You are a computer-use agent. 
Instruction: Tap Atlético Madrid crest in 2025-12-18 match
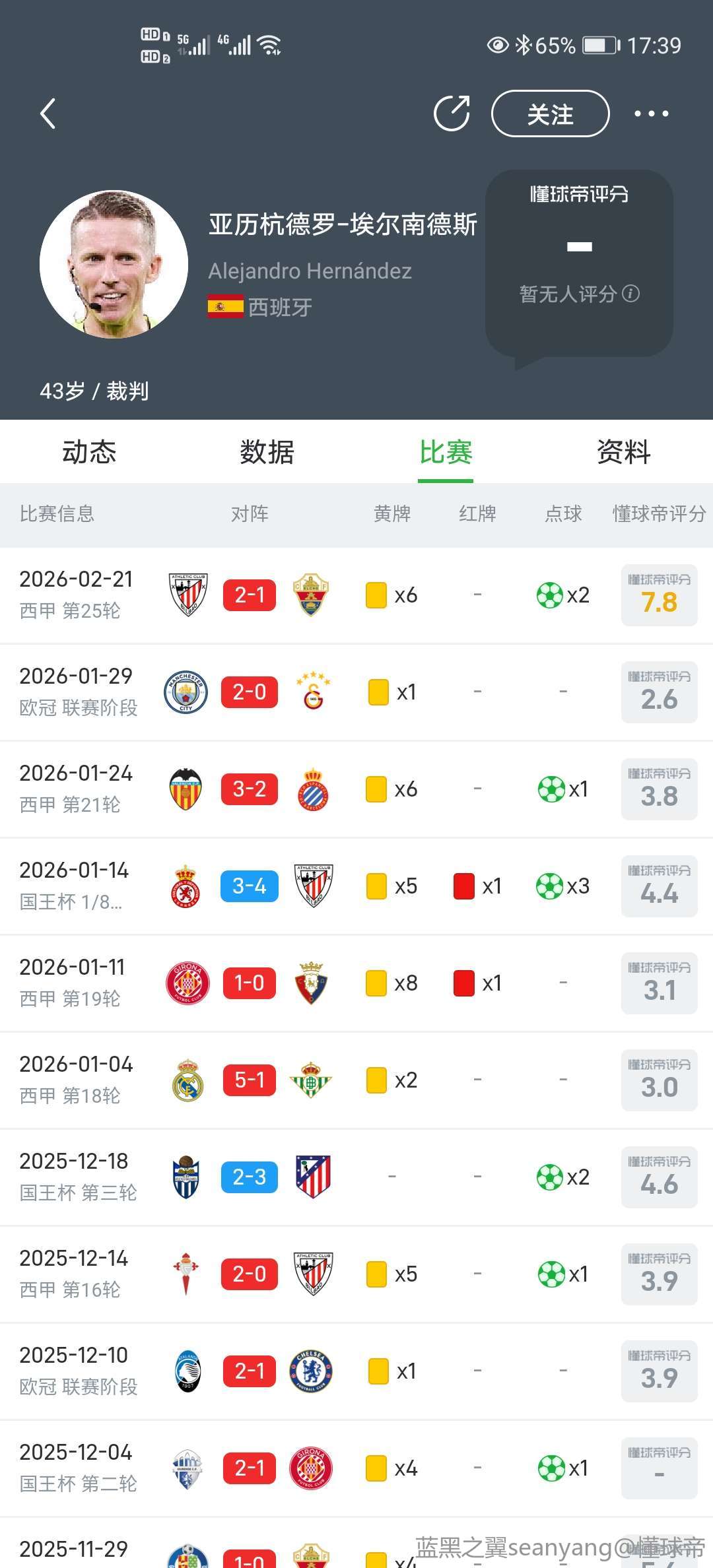coord(312,1177)
